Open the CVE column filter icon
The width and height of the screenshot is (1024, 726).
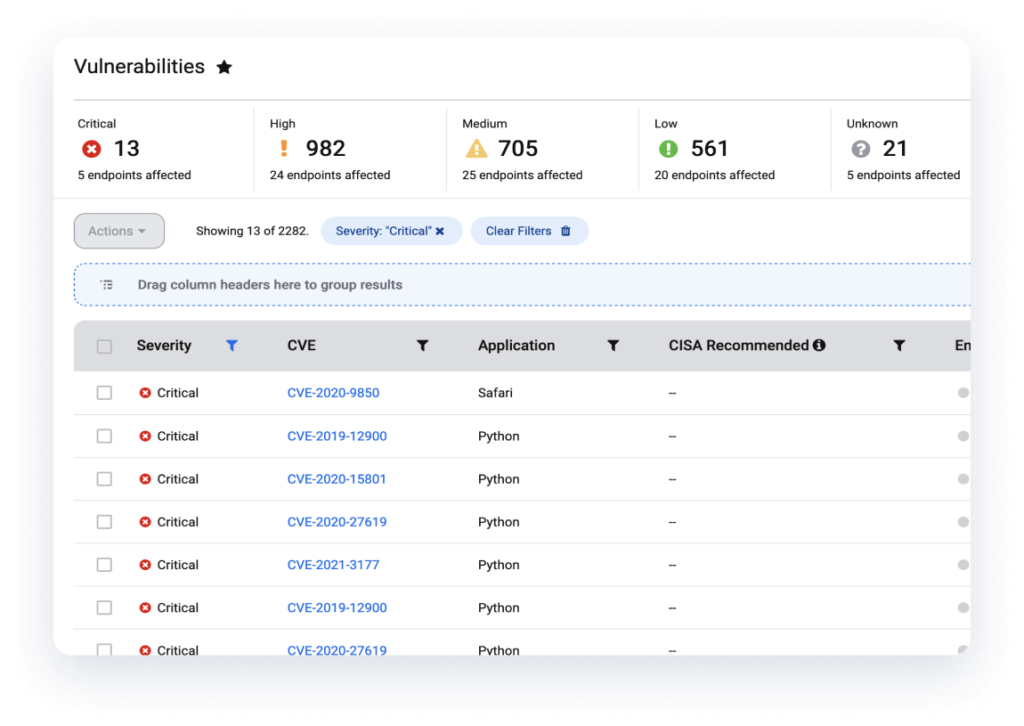[422, 346]
